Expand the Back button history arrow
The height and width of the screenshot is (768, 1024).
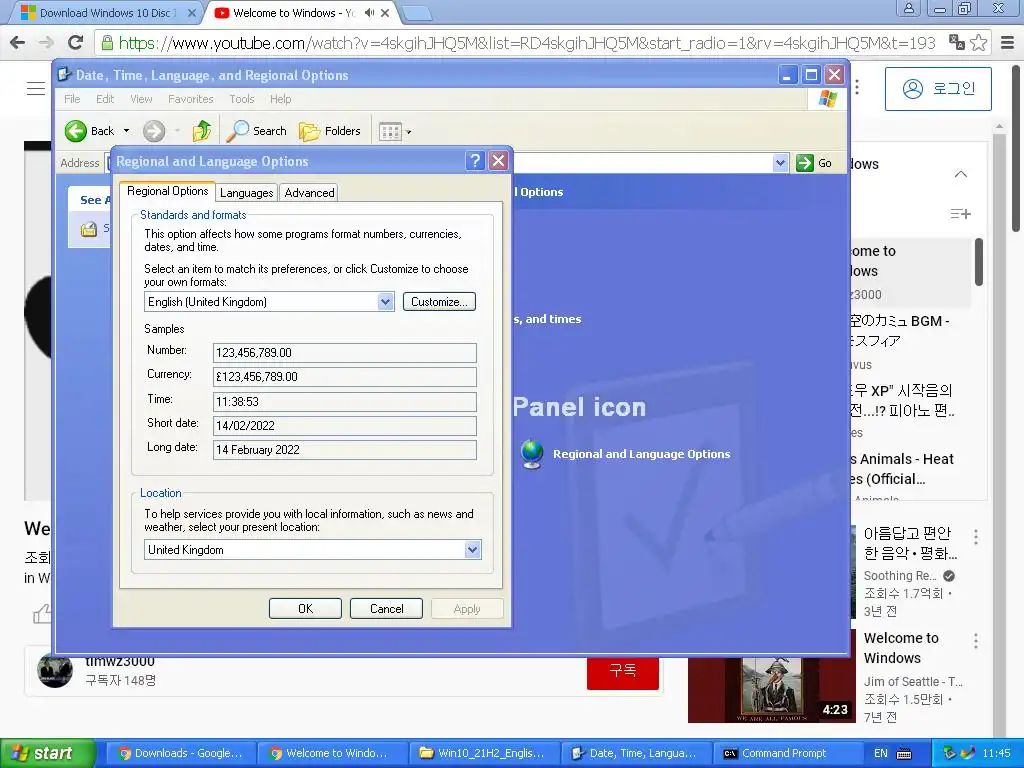click(127, 131)
